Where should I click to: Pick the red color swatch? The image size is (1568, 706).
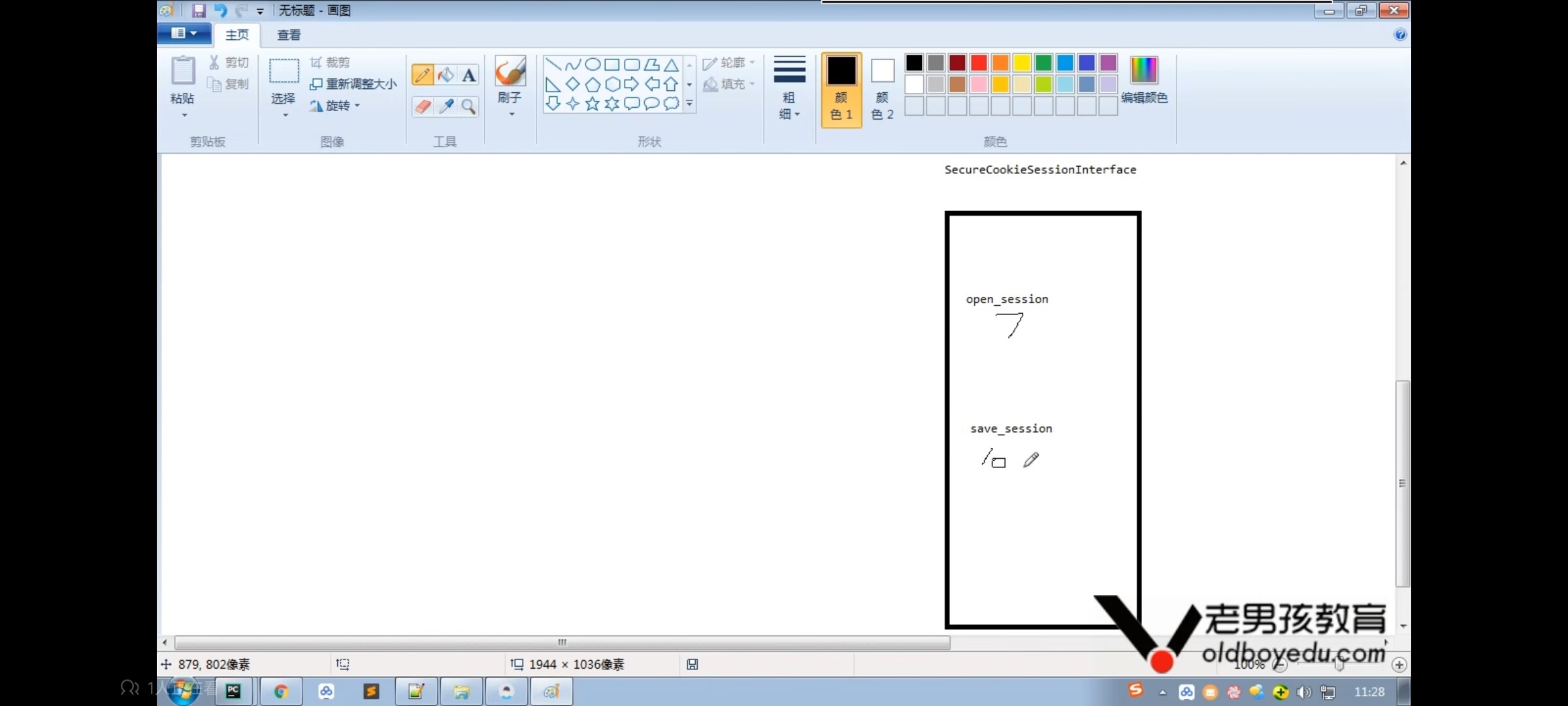[979, 63]
